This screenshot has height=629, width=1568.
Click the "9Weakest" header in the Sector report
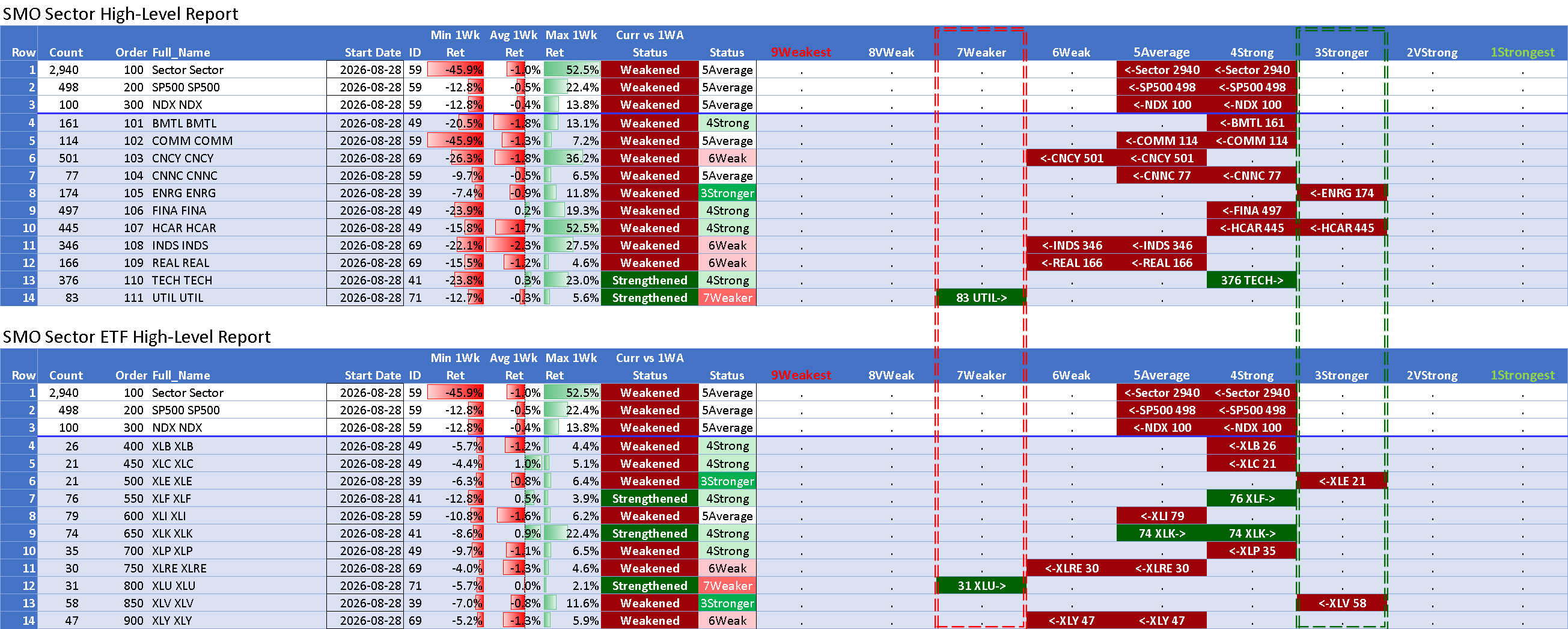pos(801,52)
